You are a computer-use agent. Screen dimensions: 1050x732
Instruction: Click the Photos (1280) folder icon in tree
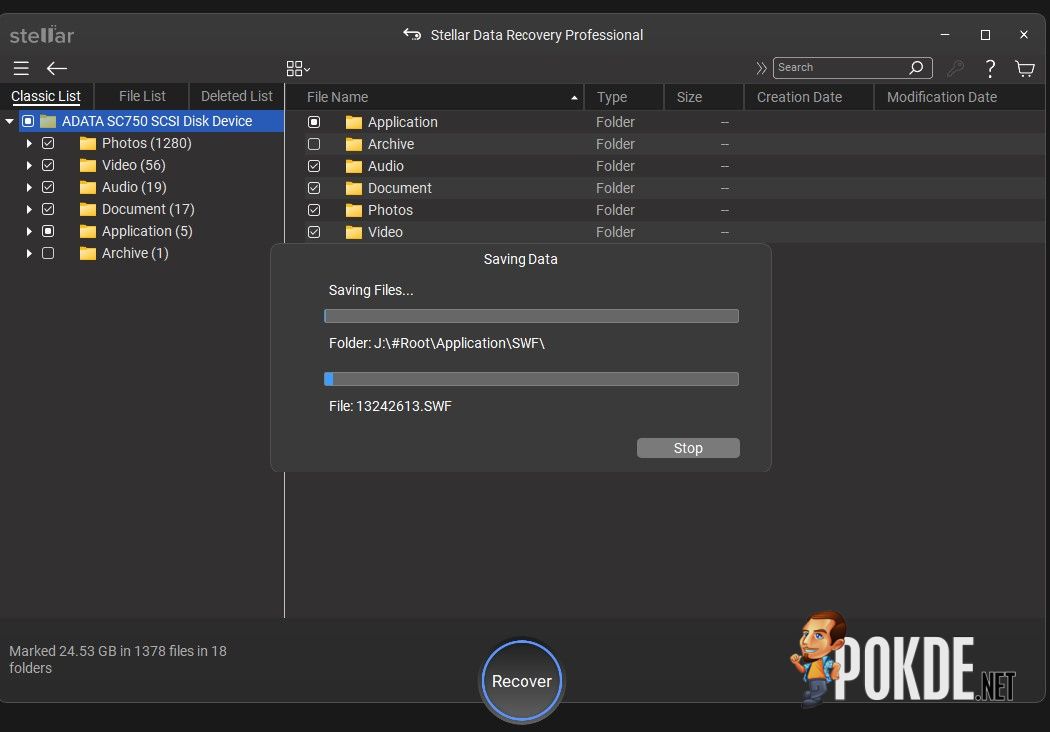[88, 143]
